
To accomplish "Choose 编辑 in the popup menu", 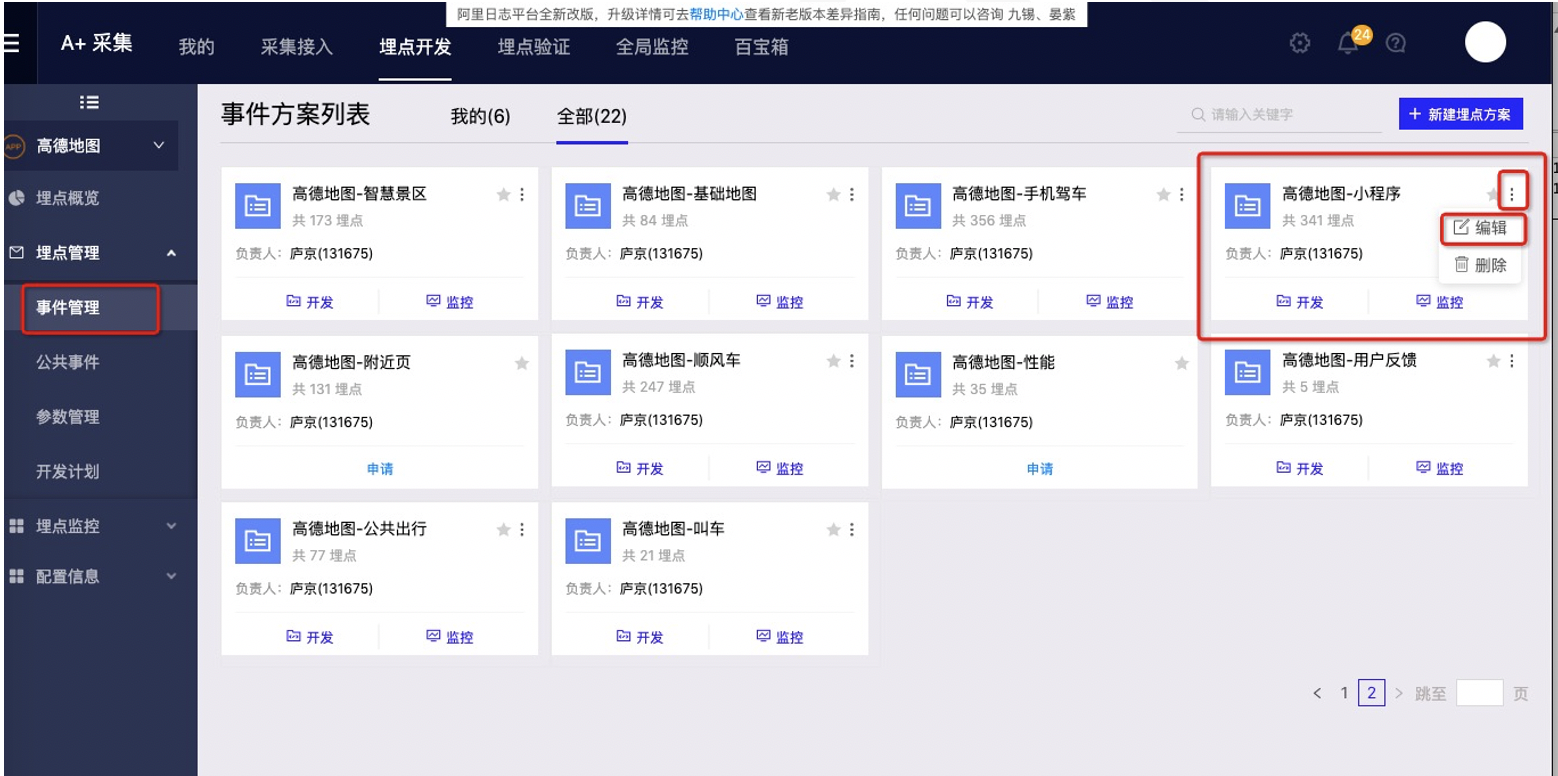I will (1481, 228).
